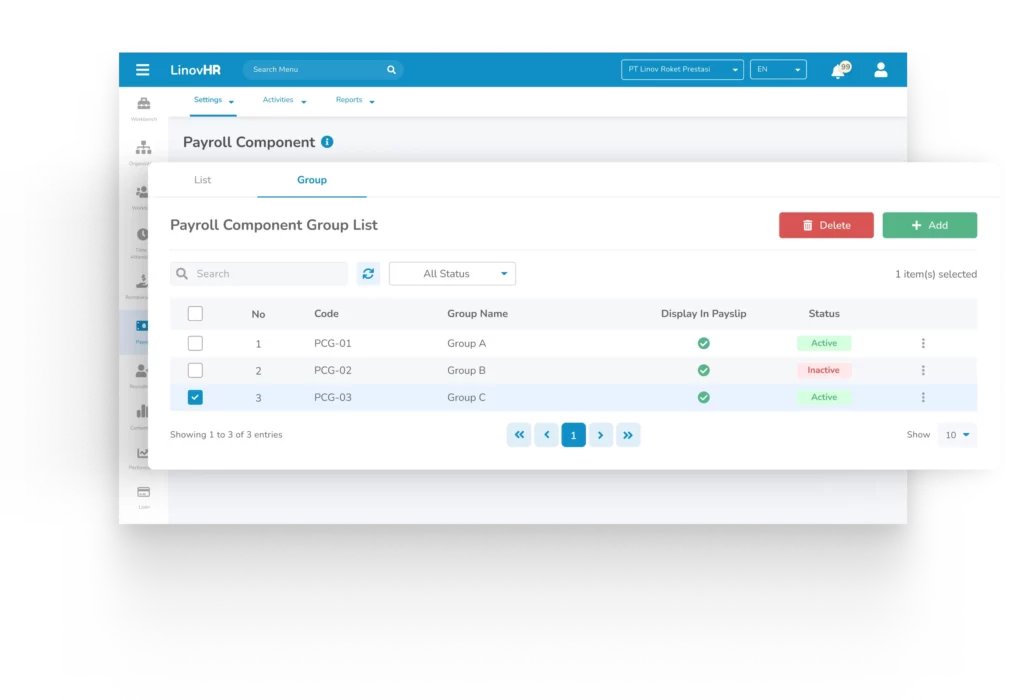Select the Group tab
The height and width of the screenshot is (700, 1024).
312,180
